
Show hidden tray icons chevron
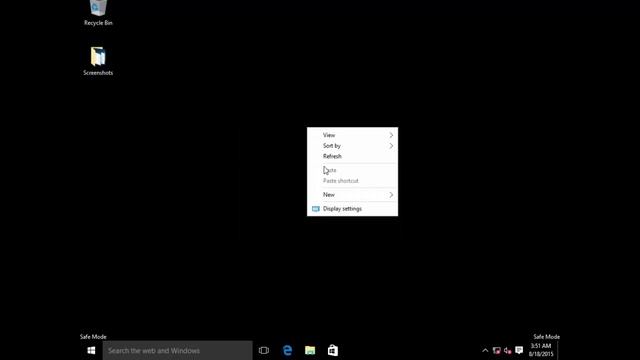point(485,350)
